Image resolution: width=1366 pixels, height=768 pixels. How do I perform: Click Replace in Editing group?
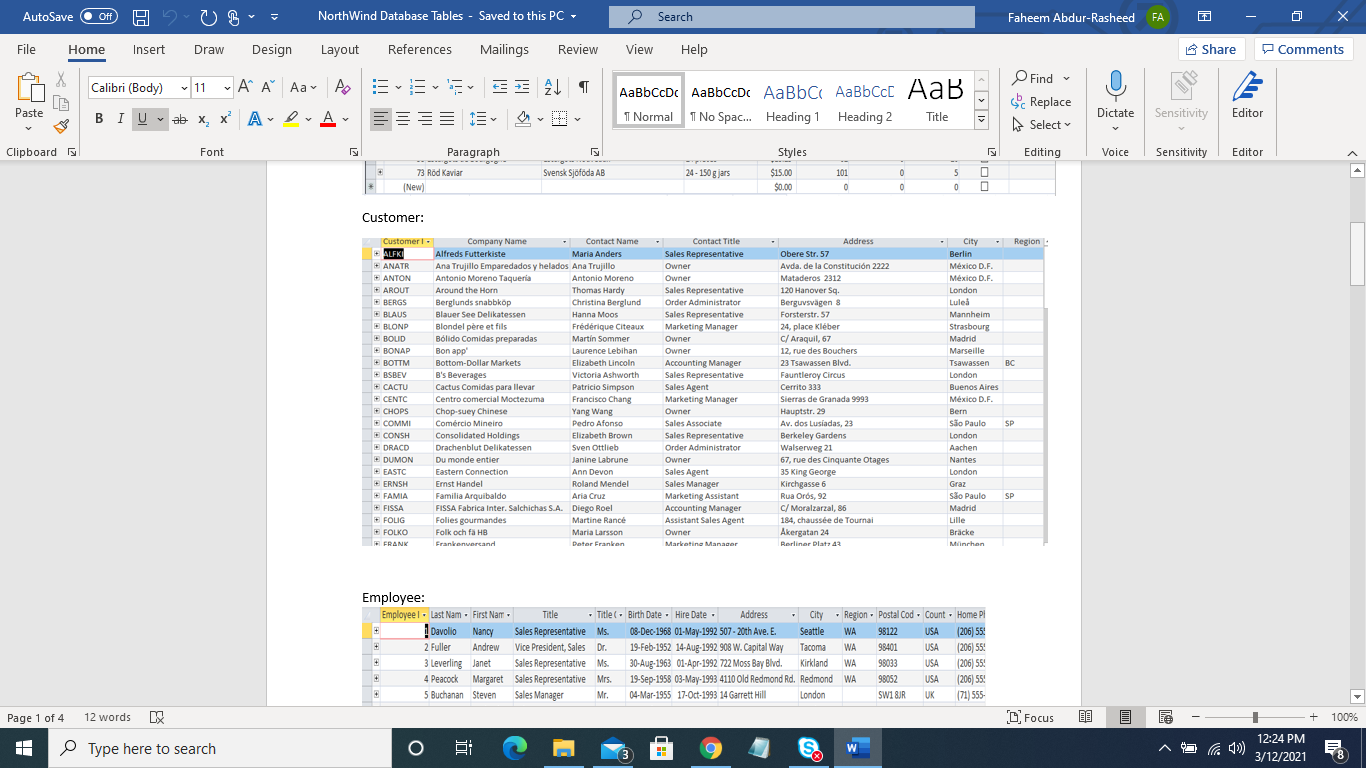coord(1040,101)
